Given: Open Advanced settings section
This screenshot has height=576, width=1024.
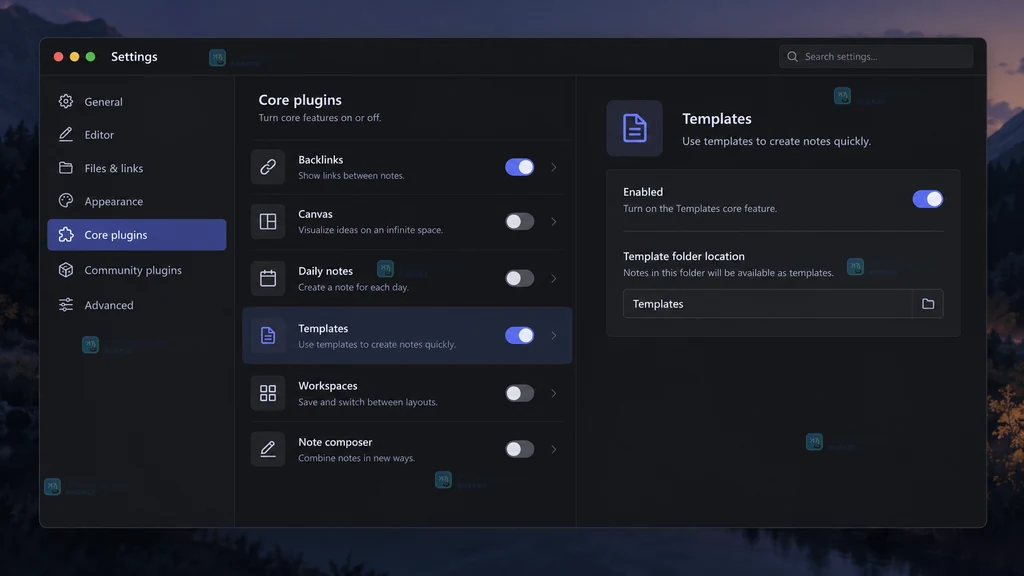Looking at the screenshot, I should (136, 305).
